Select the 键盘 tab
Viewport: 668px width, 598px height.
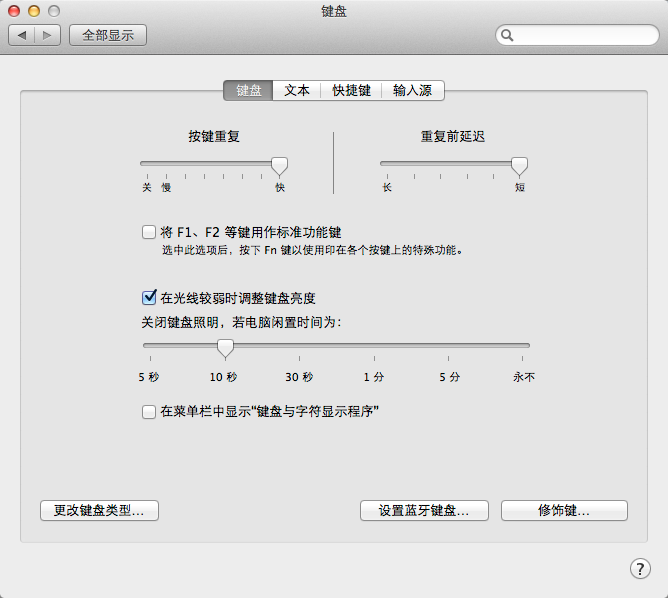coord(248,90)
